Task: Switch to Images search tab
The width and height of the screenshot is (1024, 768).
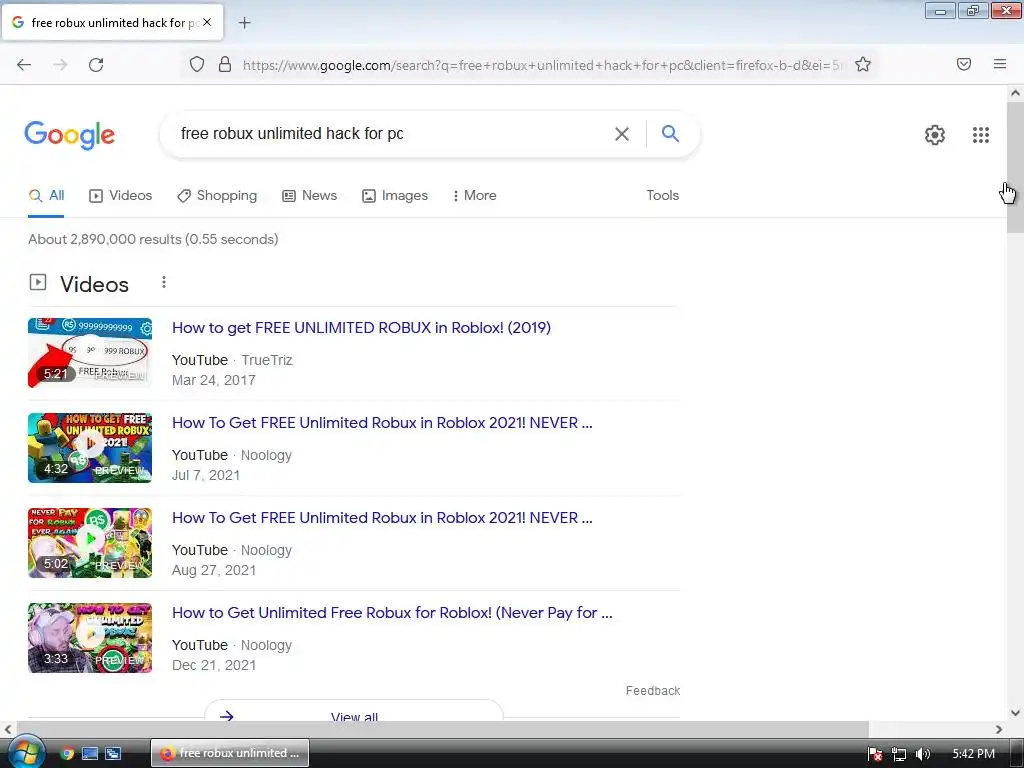Action: (x=395, y=195)
